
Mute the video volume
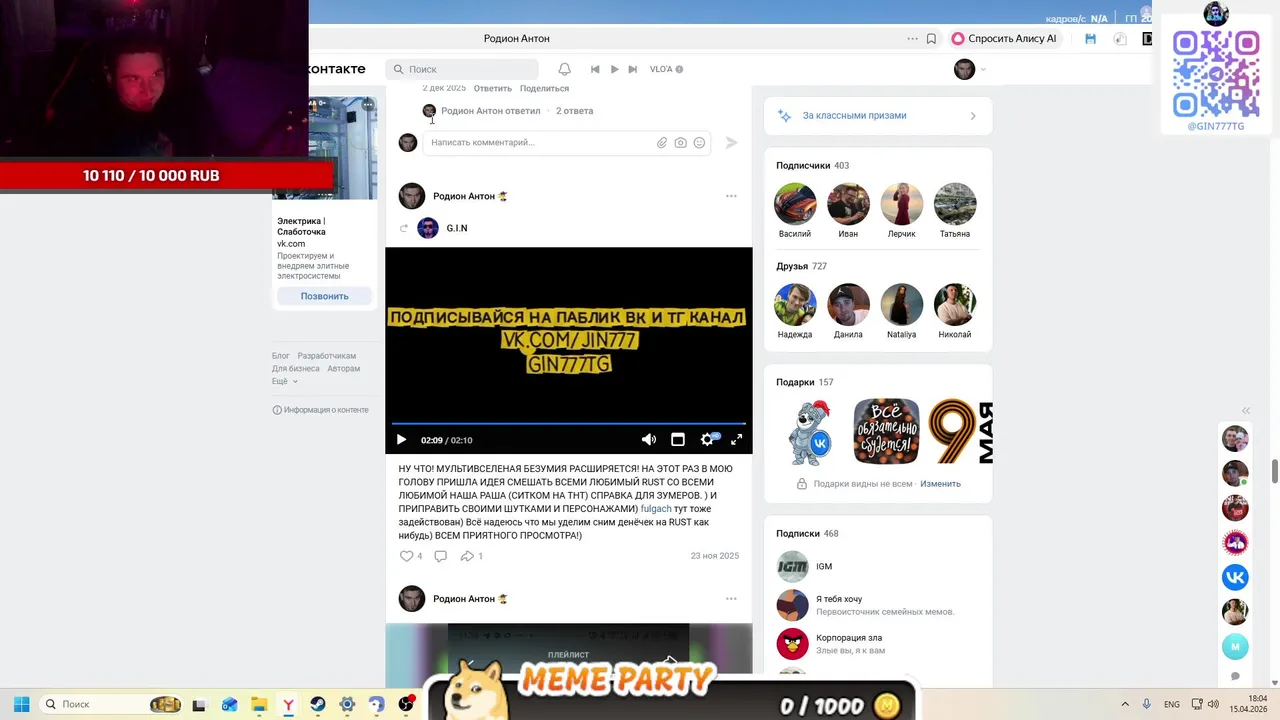point(649,440)
